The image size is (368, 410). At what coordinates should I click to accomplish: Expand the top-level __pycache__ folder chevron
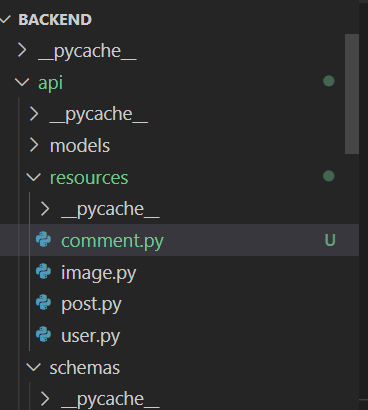22,50
